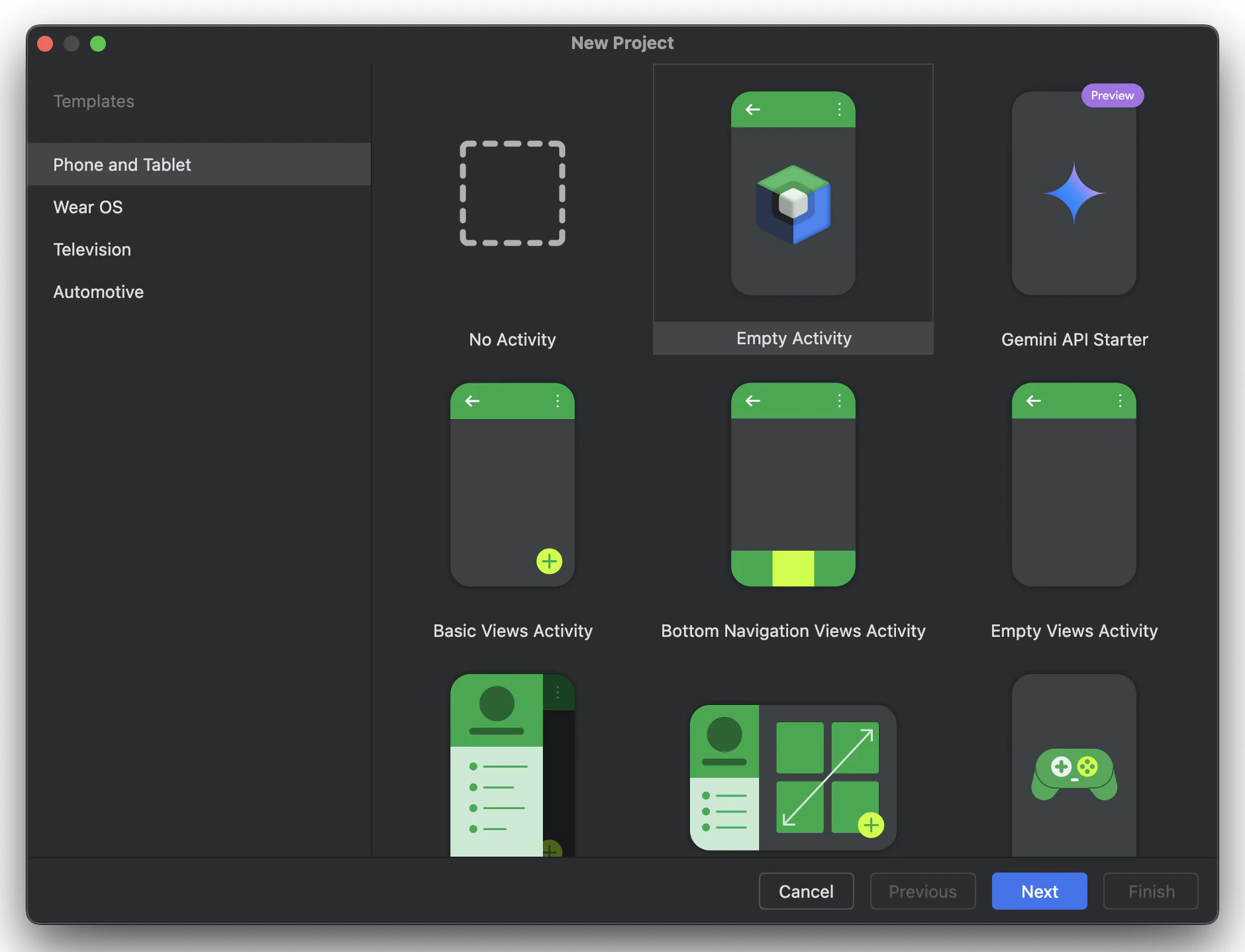The width and height of the screenshot is (1245, 952).
Task: Click the Cancel button
Action: 806,891
